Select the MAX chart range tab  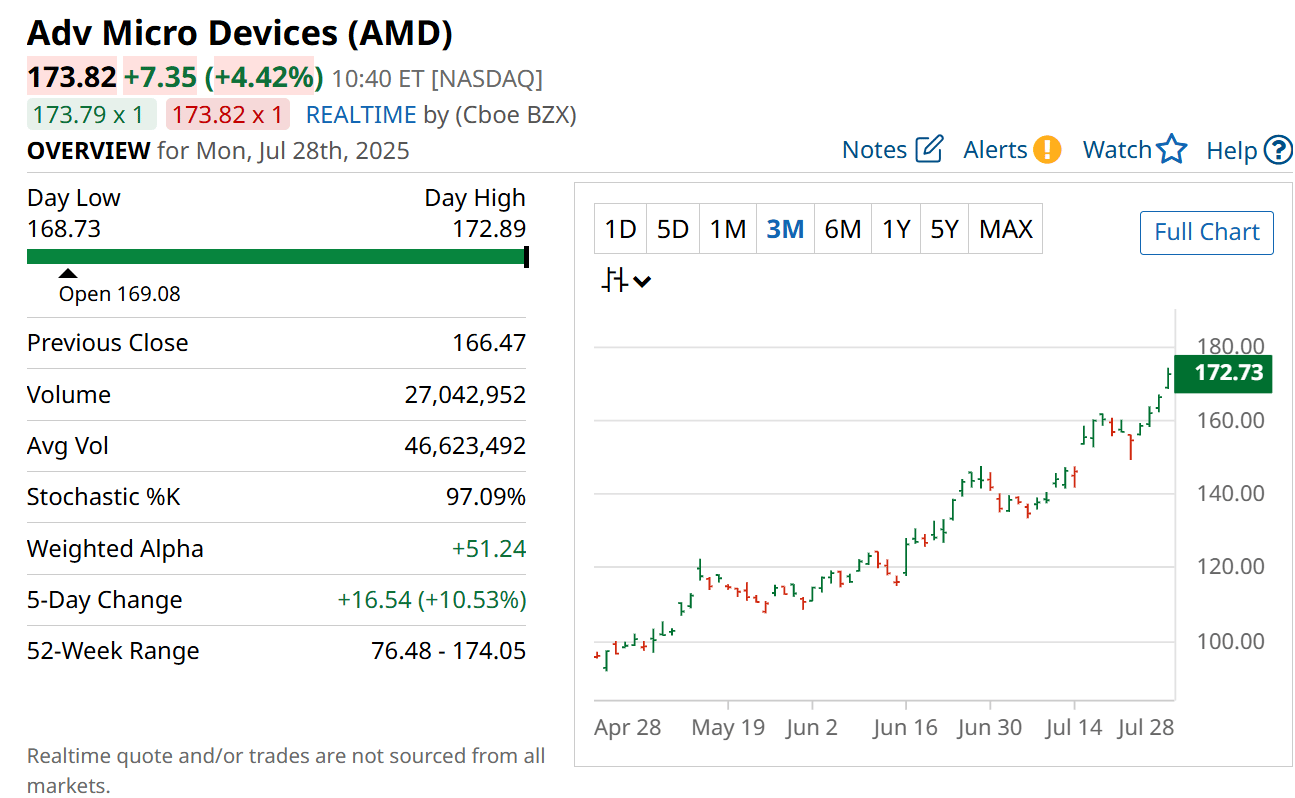[1006, 229]
